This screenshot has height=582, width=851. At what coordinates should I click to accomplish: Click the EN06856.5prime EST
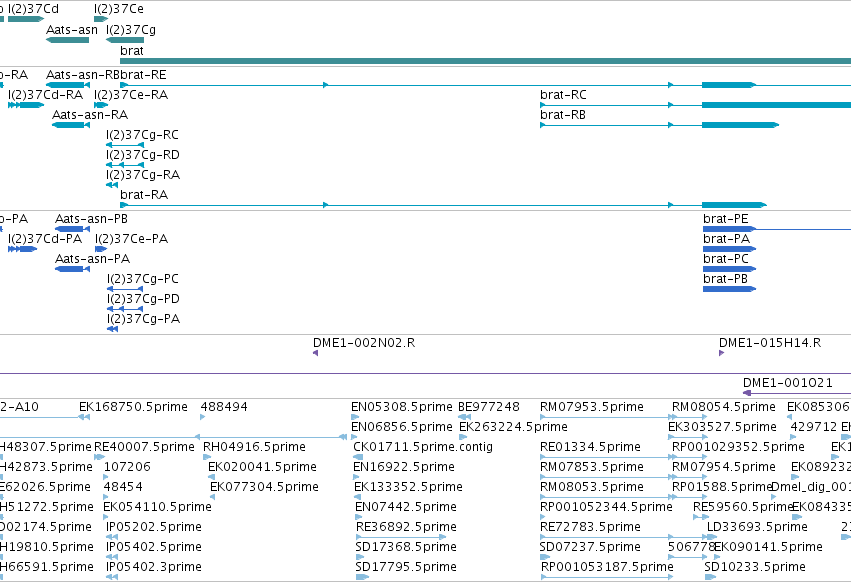[402, 427]
